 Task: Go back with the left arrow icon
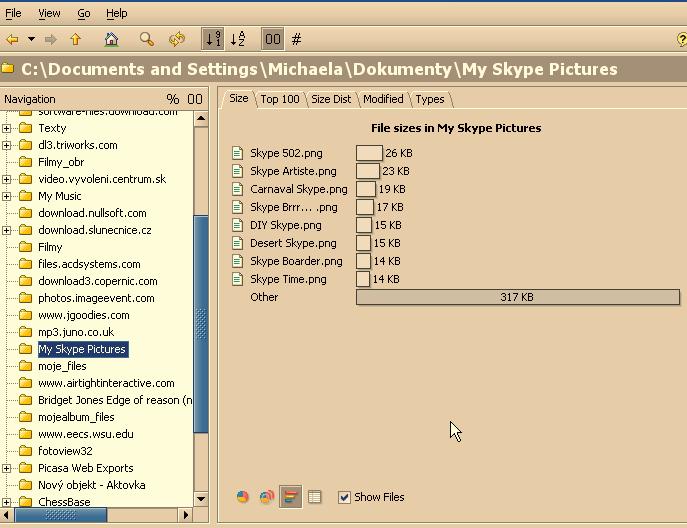click(x=12, y=39)
